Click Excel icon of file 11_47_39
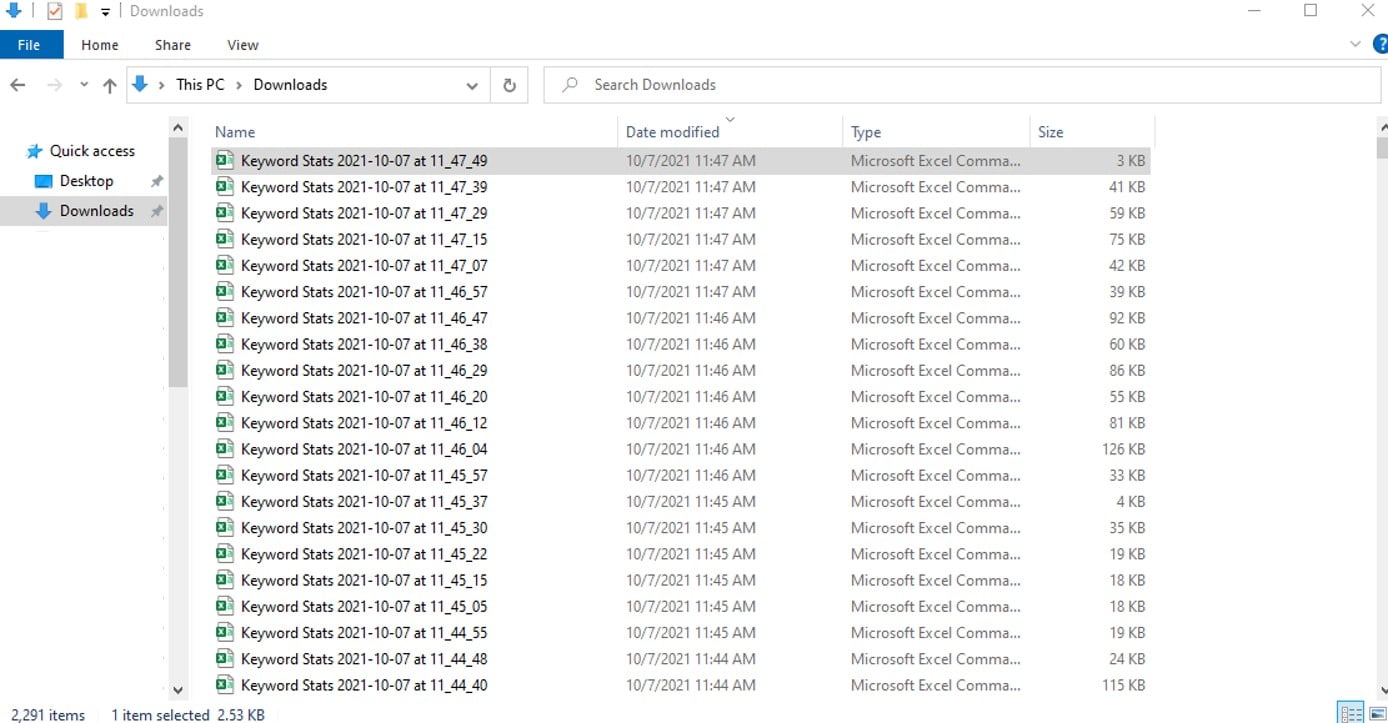This screenshot has height=723, width=1388. click(x=225, y=186)
